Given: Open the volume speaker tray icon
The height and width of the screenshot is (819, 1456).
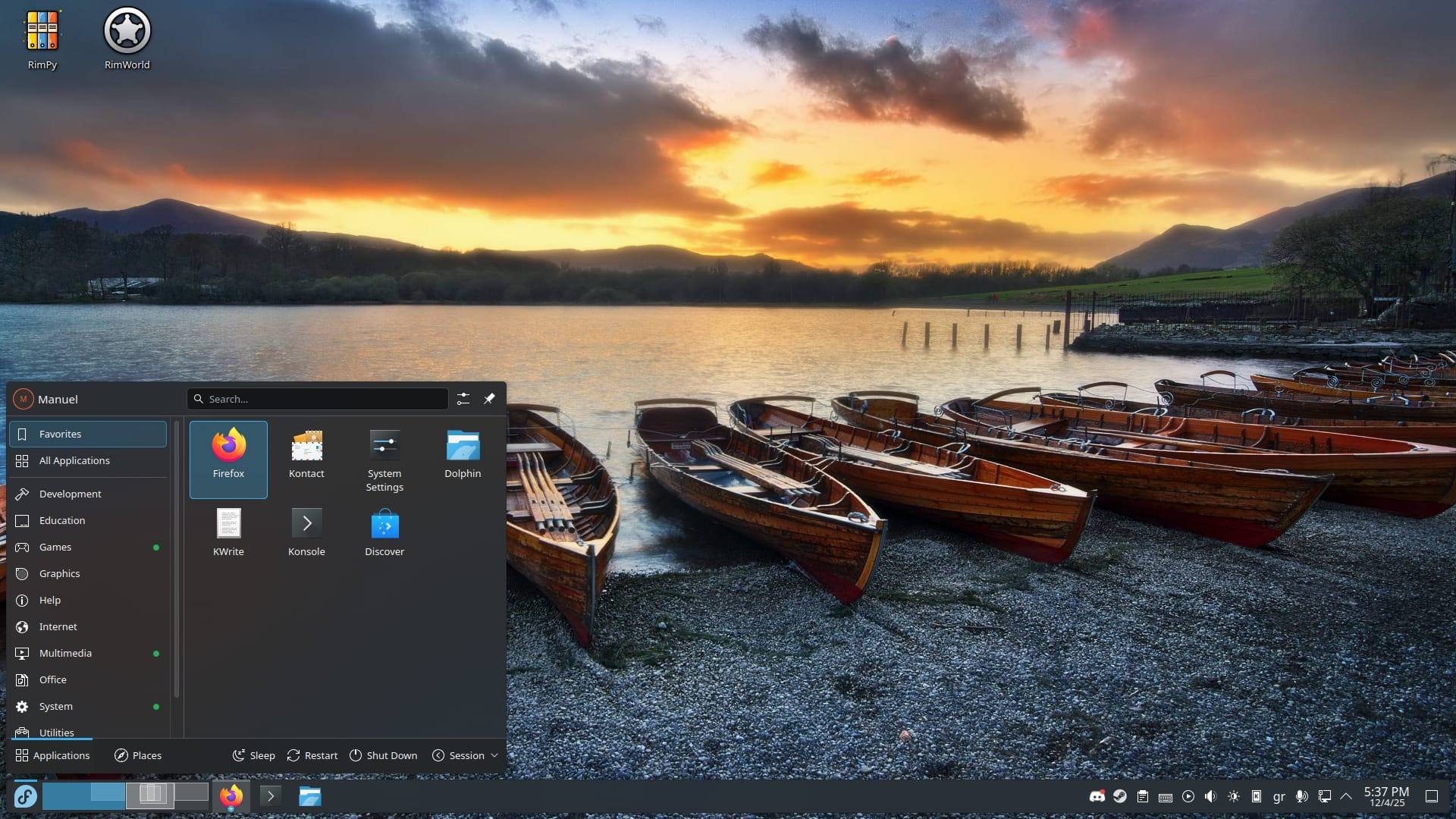Looking at the screenshot, I should point(1211,796).
